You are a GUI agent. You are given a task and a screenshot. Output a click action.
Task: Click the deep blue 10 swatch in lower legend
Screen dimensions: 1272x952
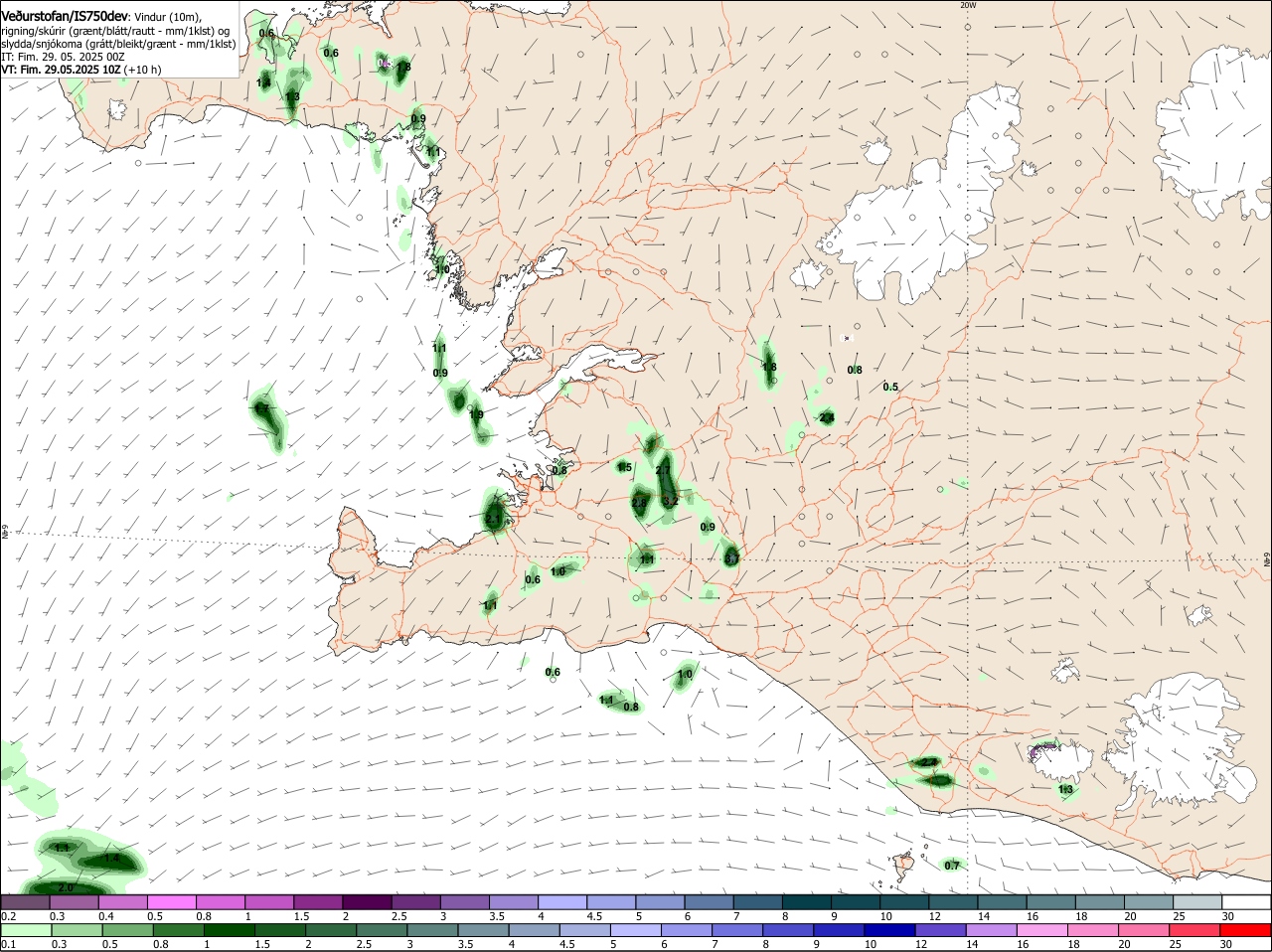(x=888, y=930)
